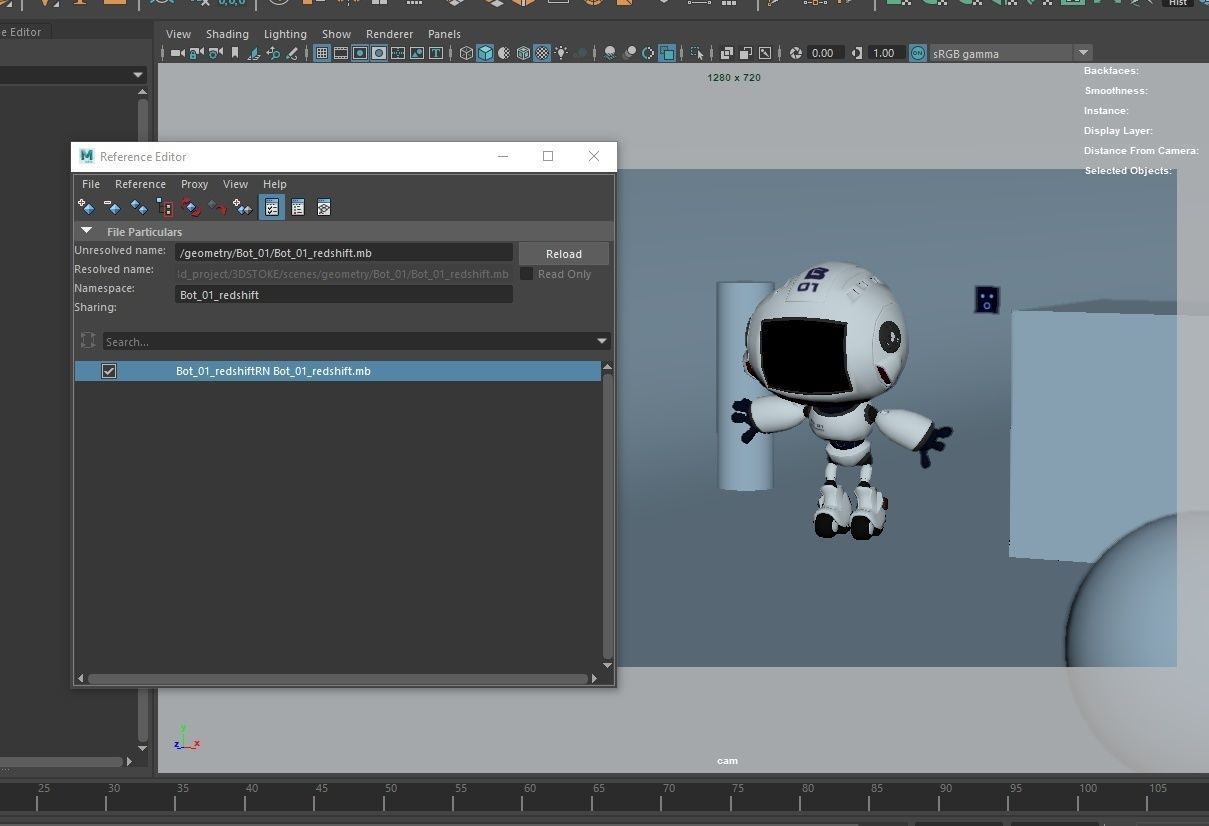1209x826 pixels.
Task: Click X-Ray Joints icon in viewport toolbar
Action: point(764,53)
